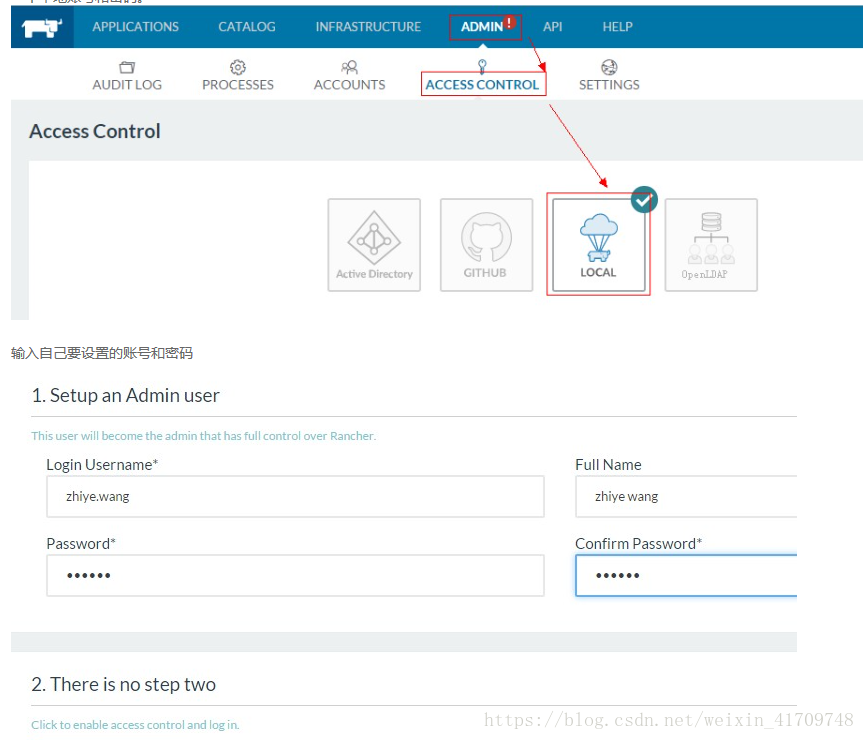The width and height of the screenshot is (865, 740).
Task: Click the Password field
Action: [295, 576]
